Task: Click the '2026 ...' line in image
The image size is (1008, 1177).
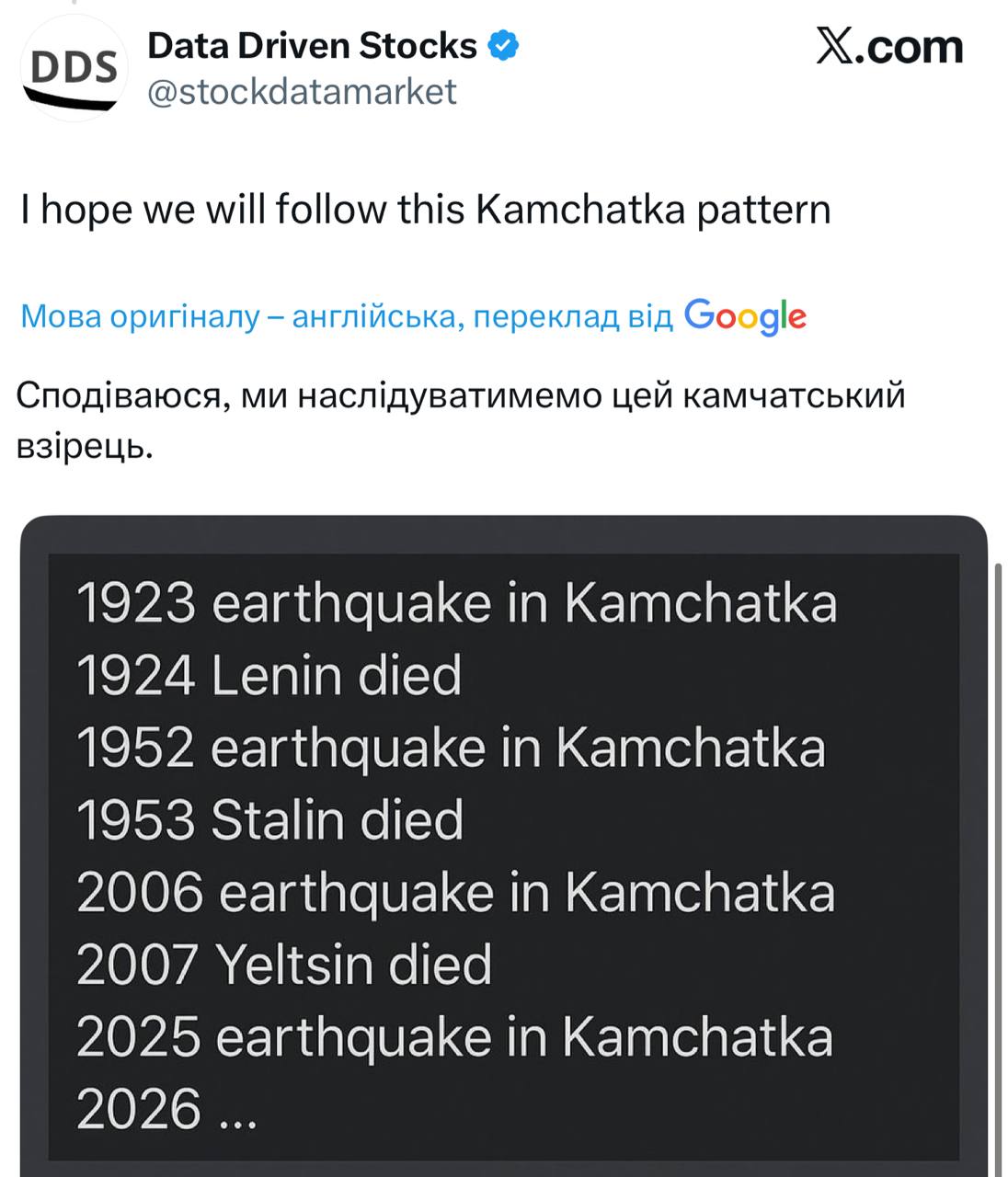Action: (x=166, y=1109)
